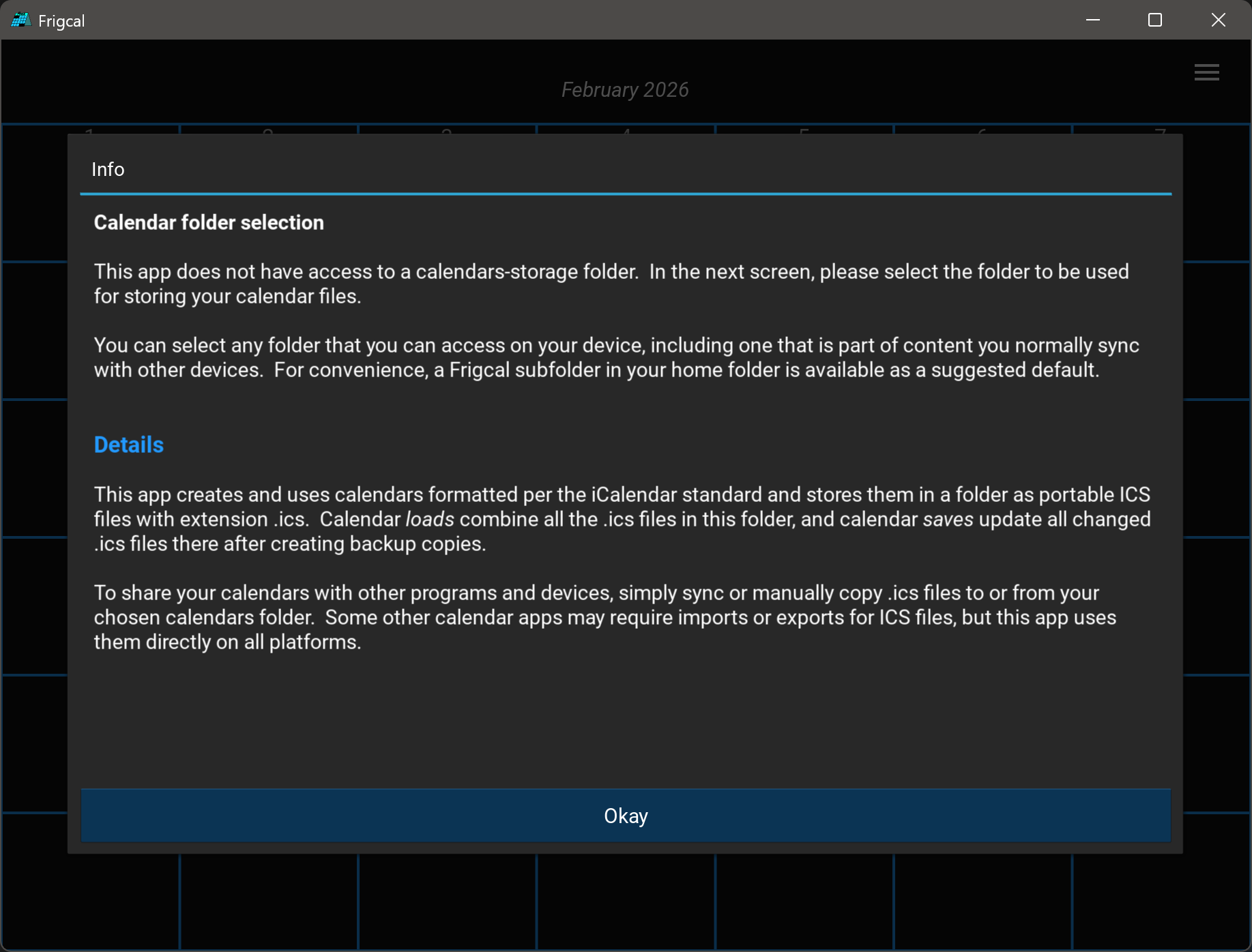1252x952 pixels.
Task: Click empty dialog area above Okay button
Action: pyautogui.click(x=625, y=723)
